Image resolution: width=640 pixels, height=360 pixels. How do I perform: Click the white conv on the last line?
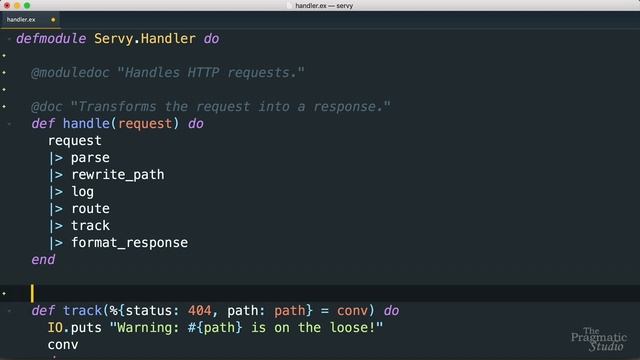(63, 345)
